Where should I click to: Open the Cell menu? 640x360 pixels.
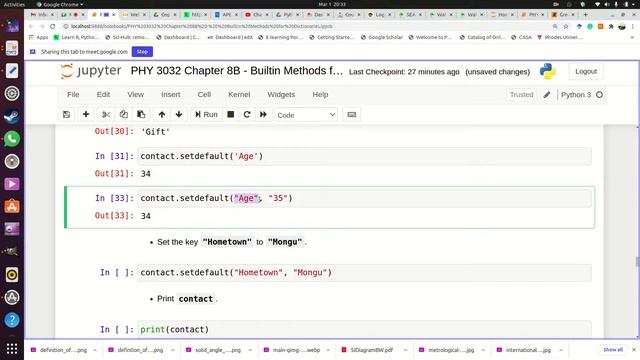pos(204,94)
